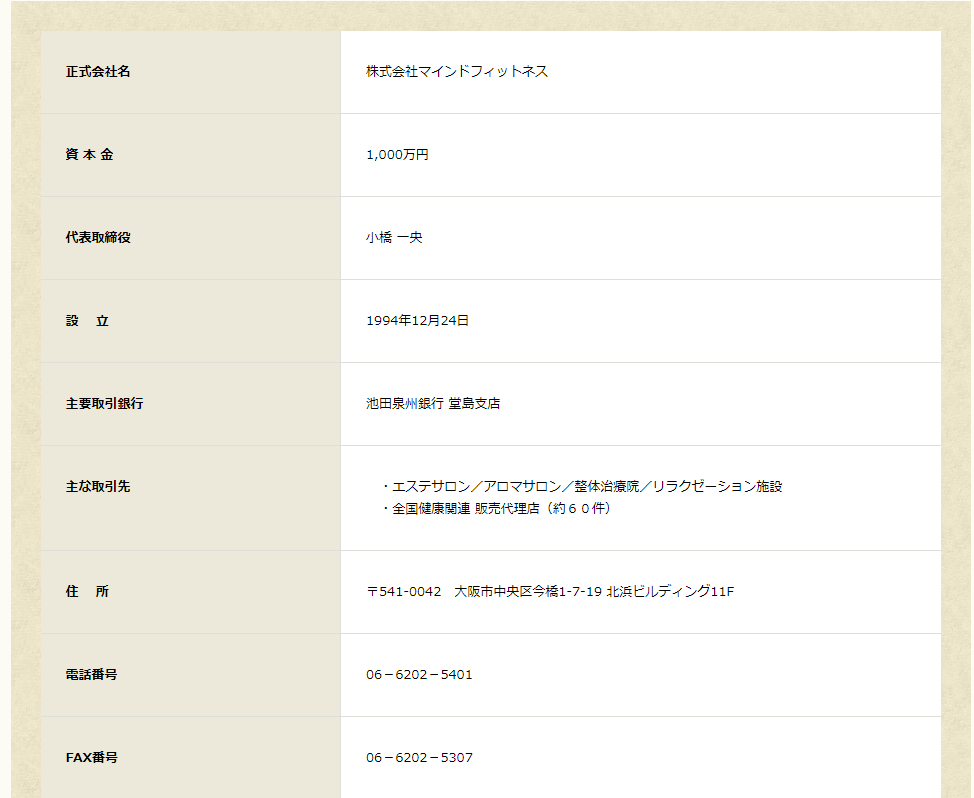Image resolution: width=974 pixels, height=798 pixels.
Task: Select the line starting with エステサロン
Action: [x=581, y=487]
